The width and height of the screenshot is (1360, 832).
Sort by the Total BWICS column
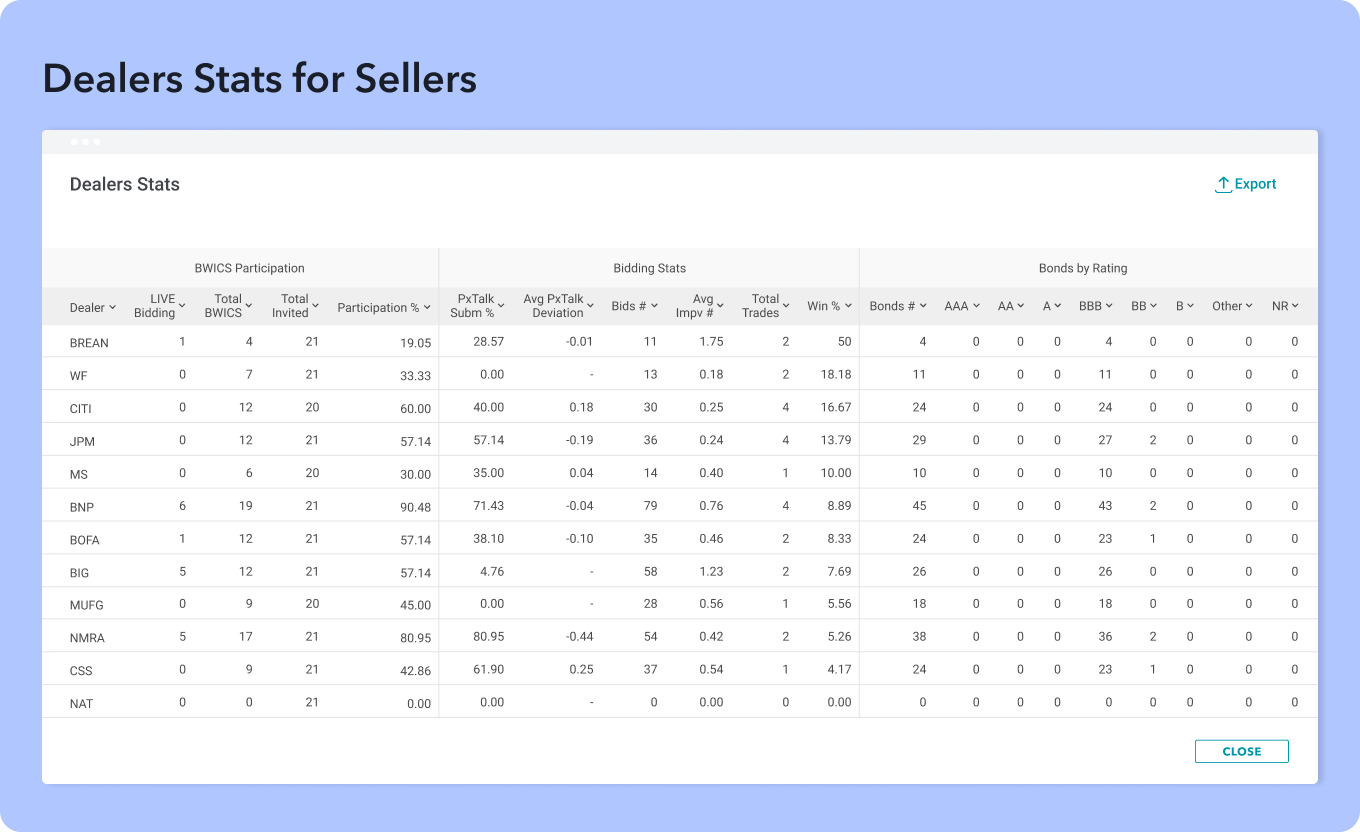tap(248, 306)
